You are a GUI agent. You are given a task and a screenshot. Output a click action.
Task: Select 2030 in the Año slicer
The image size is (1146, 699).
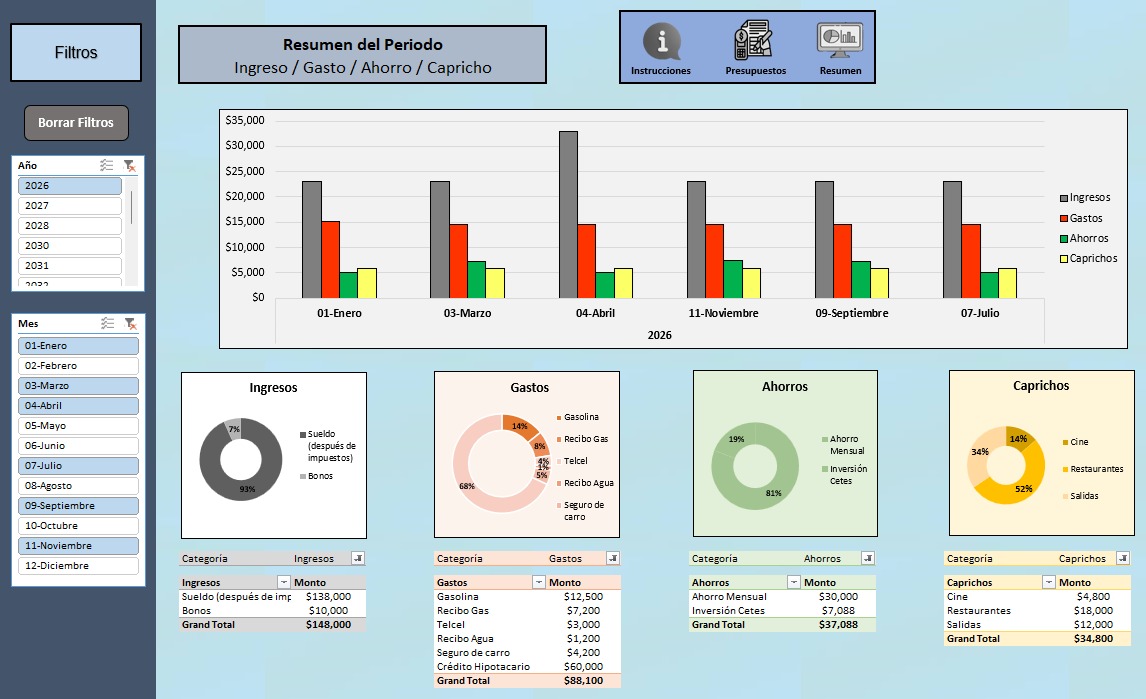70,246
